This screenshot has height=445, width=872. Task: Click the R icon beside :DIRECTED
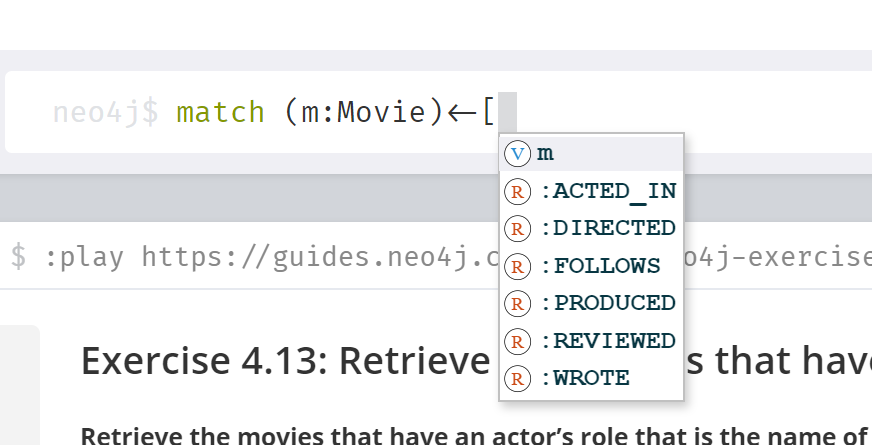tap(517, 229)
